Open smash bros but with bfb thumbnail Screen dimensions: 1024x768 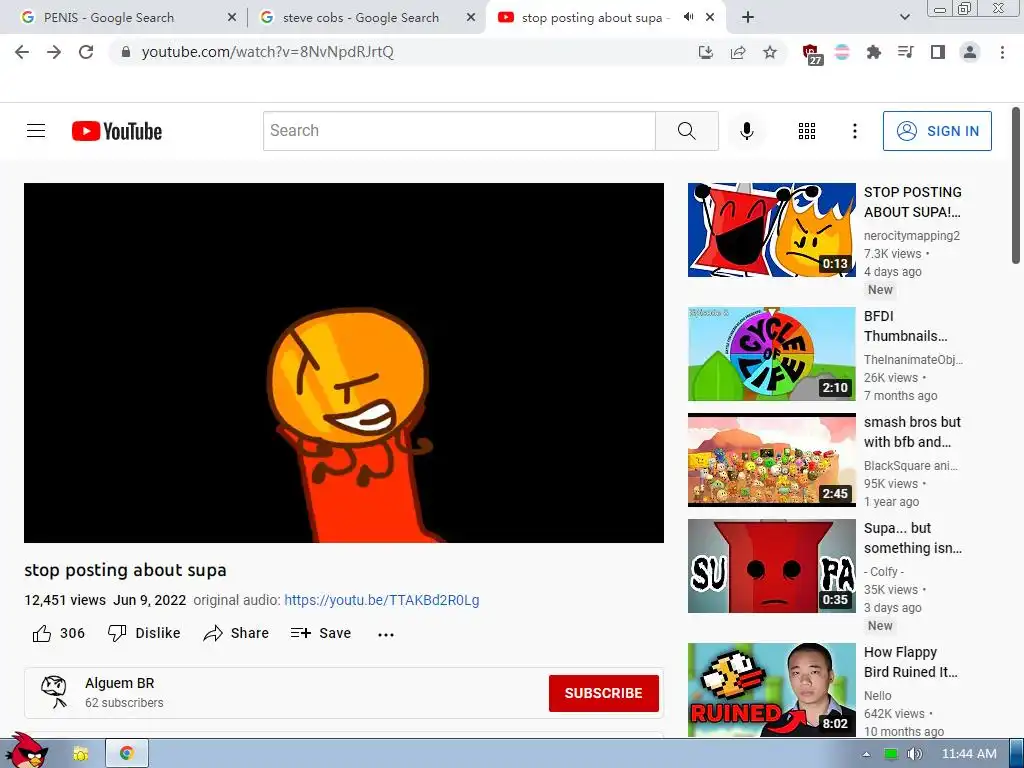click(771, 460)
